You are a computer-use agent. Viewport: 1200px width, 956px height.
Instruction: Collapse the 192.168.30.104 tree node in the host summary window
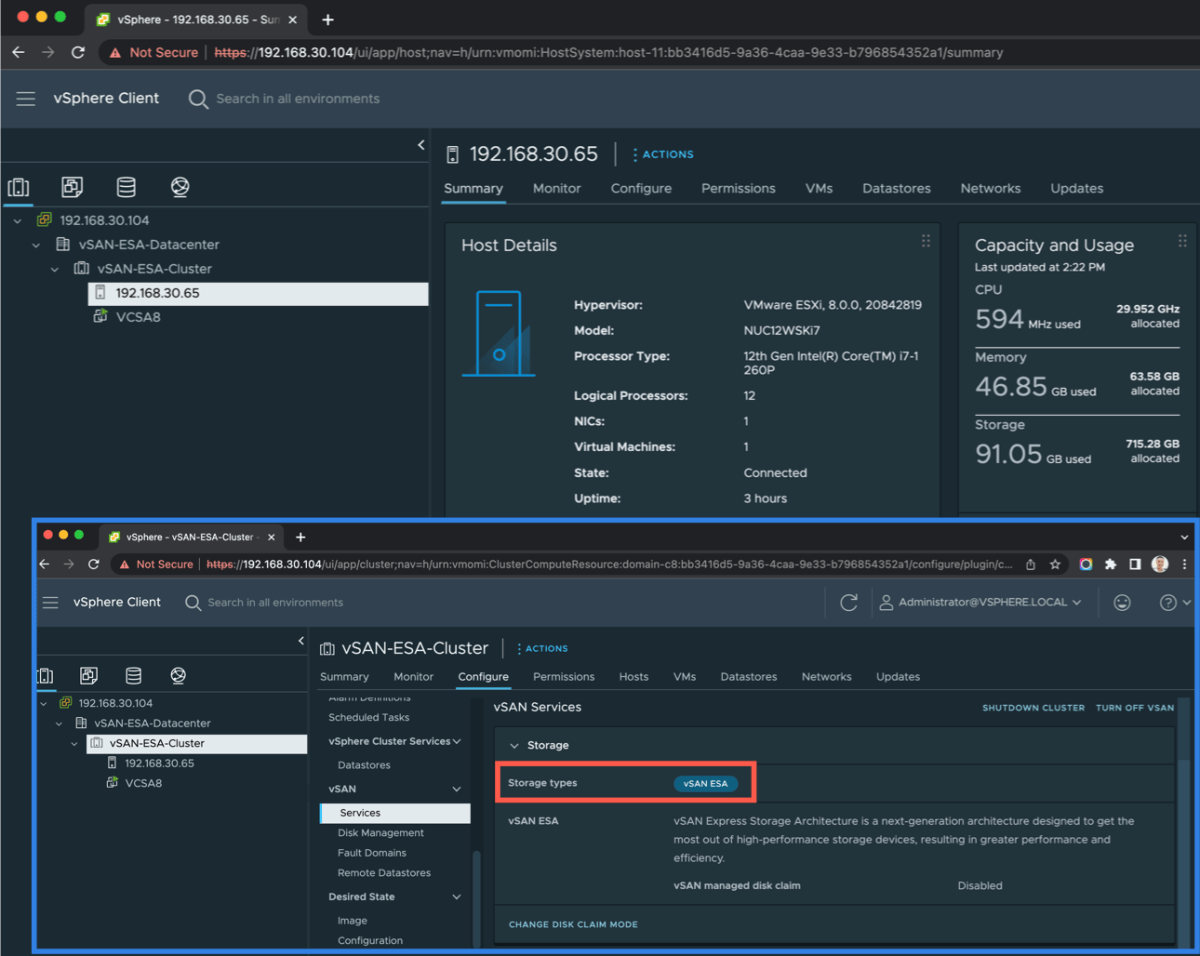point(17,220)
